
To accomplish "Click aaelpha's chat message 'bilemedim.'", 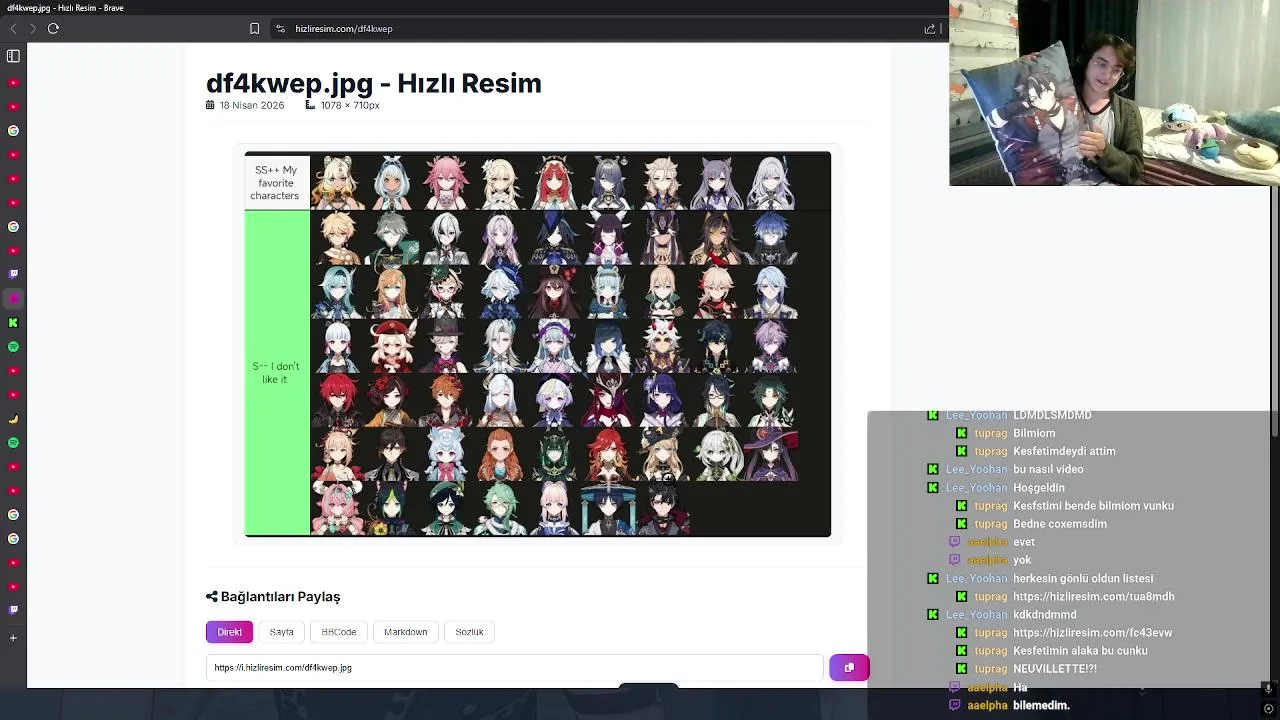I will click(x=1041, y=706).
